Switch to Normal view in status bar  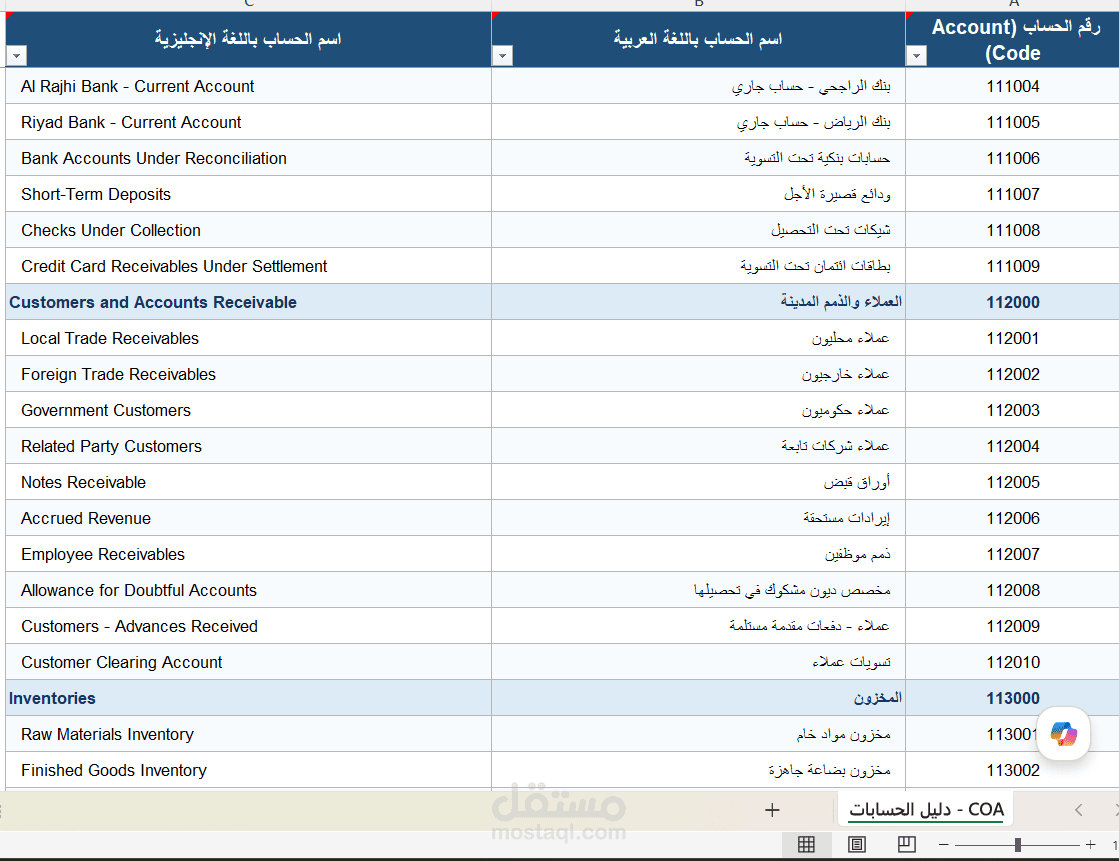[806, 845]
